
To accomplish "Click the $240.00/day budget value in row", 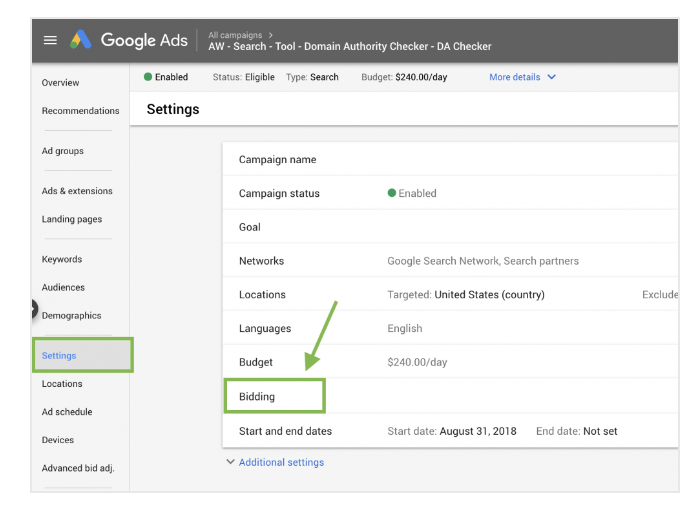I will pyautogui.click(x=417, y=362).
